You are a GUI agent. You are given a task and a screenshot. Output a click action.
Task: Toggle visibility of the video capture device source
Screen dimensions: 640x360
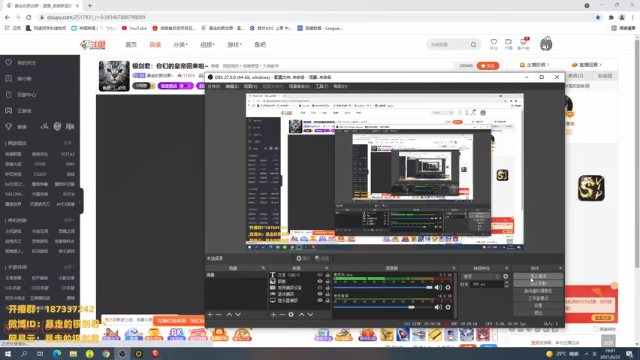[x=320, y=288]
